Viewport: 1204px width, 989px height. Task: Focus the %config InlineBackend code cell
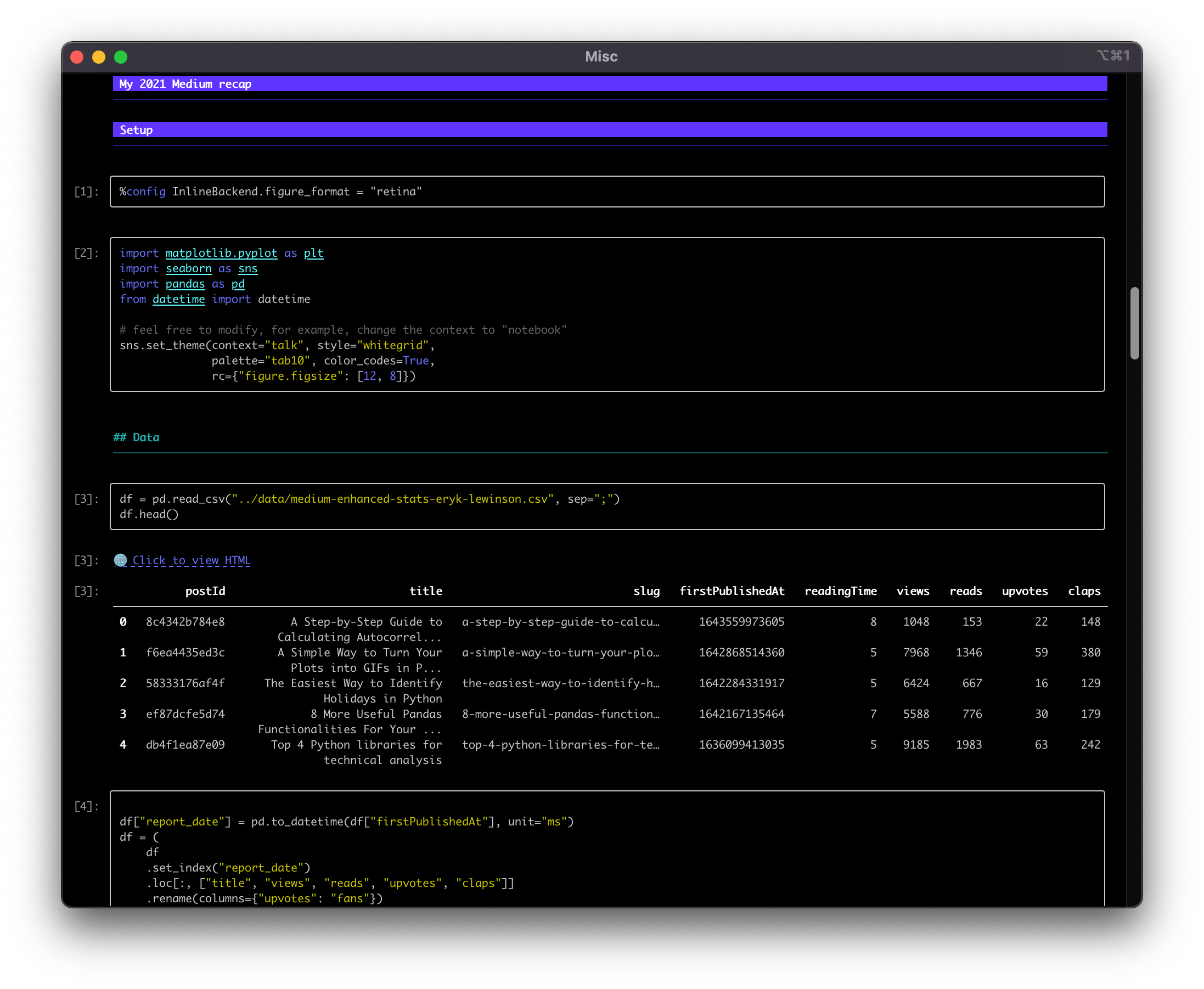pyautogui.click(x=606, y=192)
